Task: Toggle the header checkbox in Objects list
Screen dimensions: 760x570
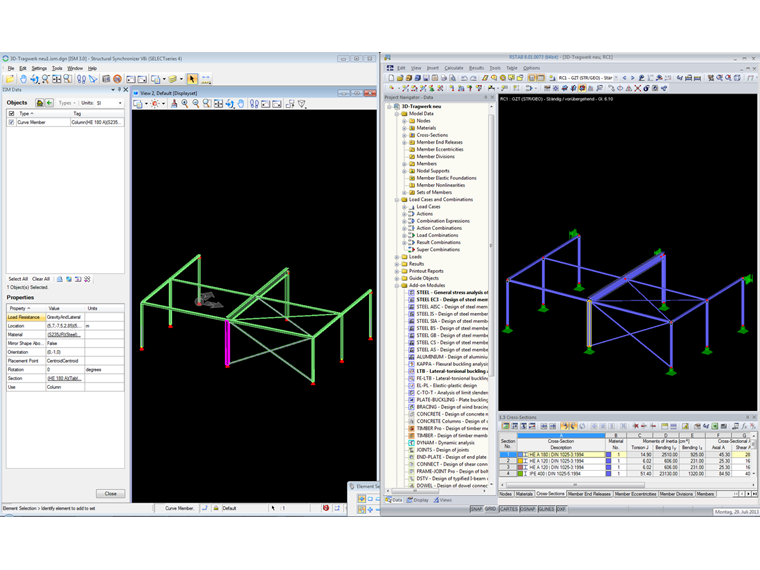Action: pyautogui.click(x=12, y=113)
